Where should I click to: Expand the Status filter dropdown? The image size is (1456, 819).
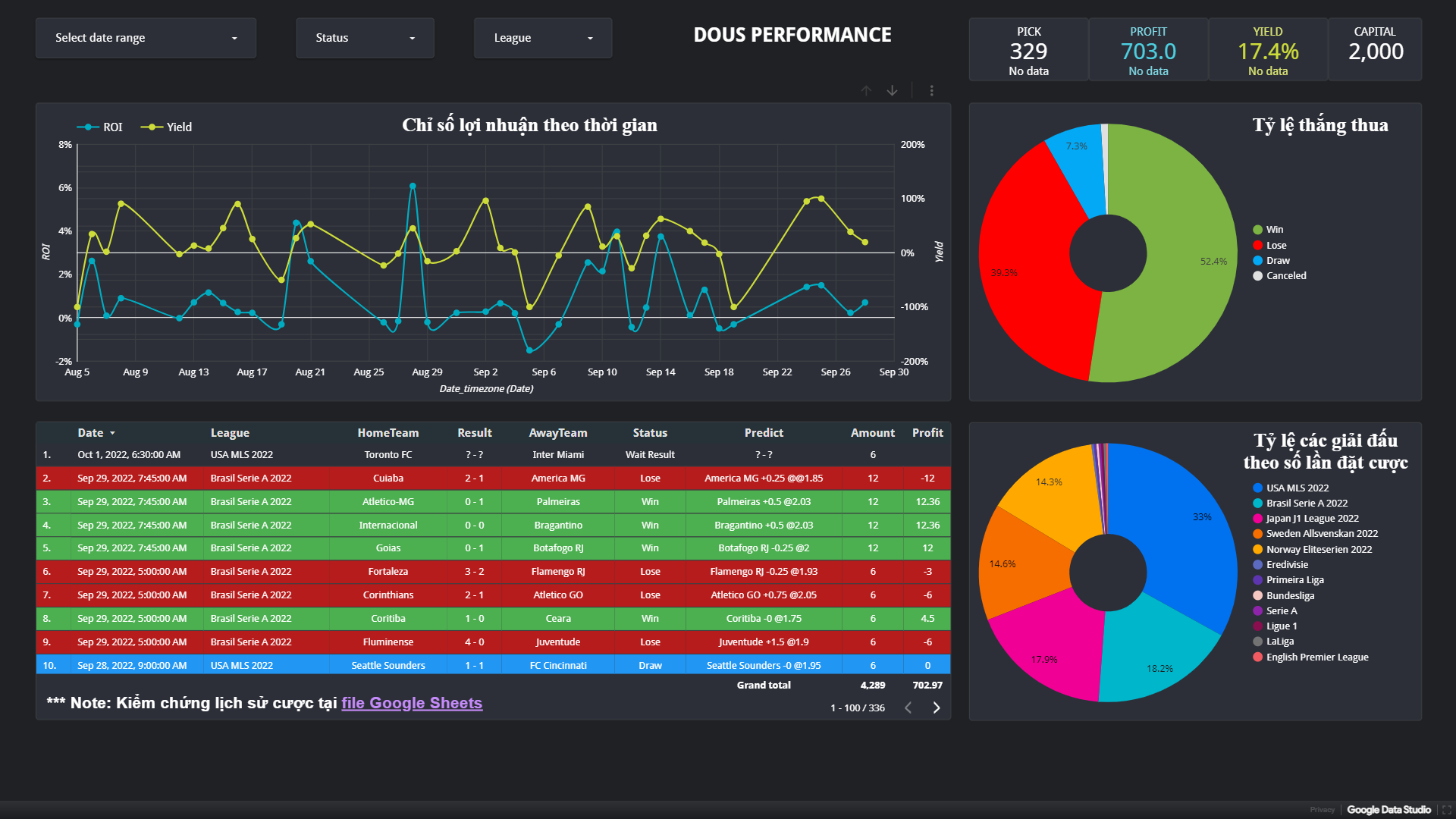tap(365, 38)
